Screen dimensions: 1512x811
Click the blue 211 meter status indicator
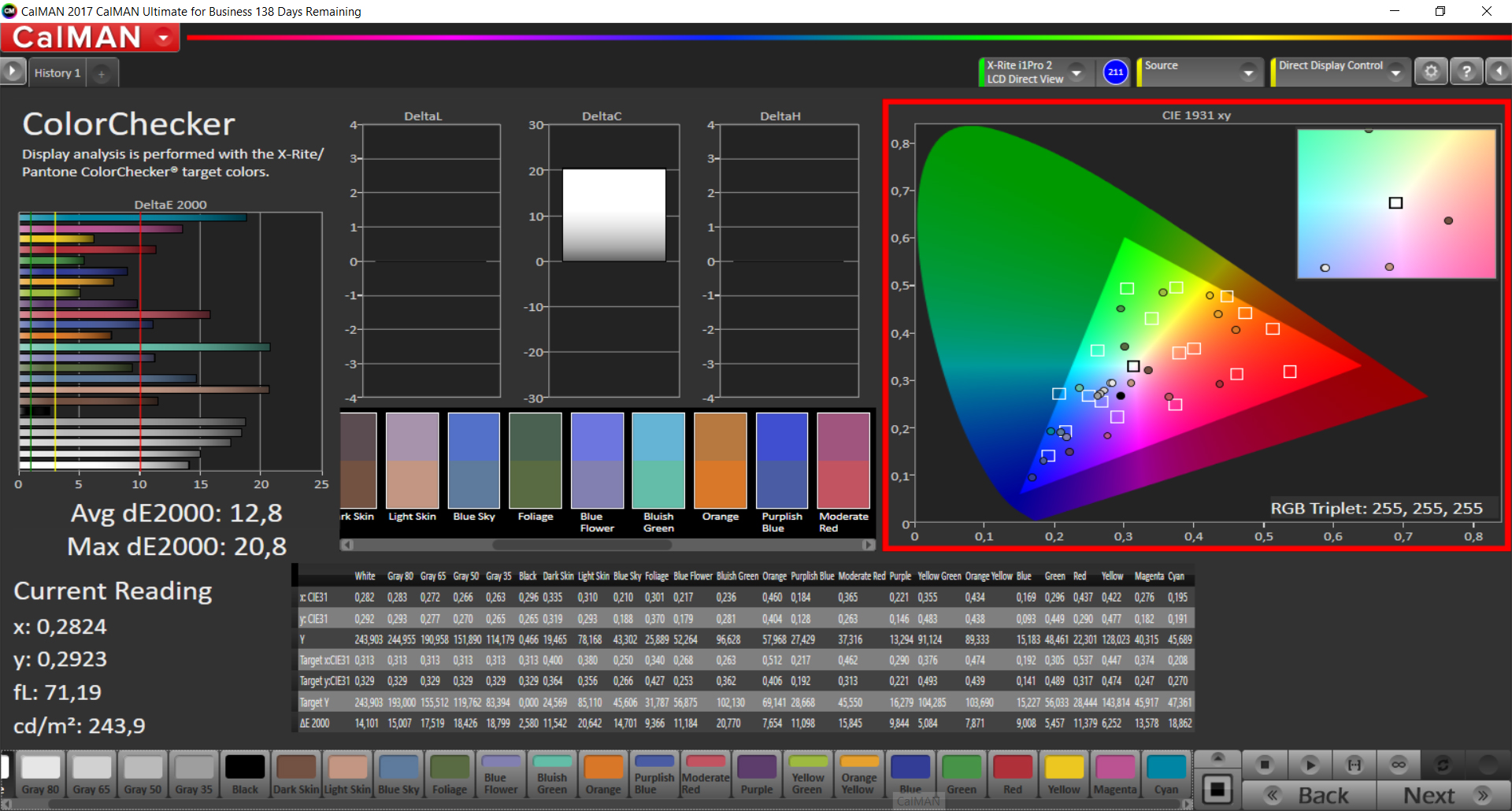click(x=1115, y=72)
